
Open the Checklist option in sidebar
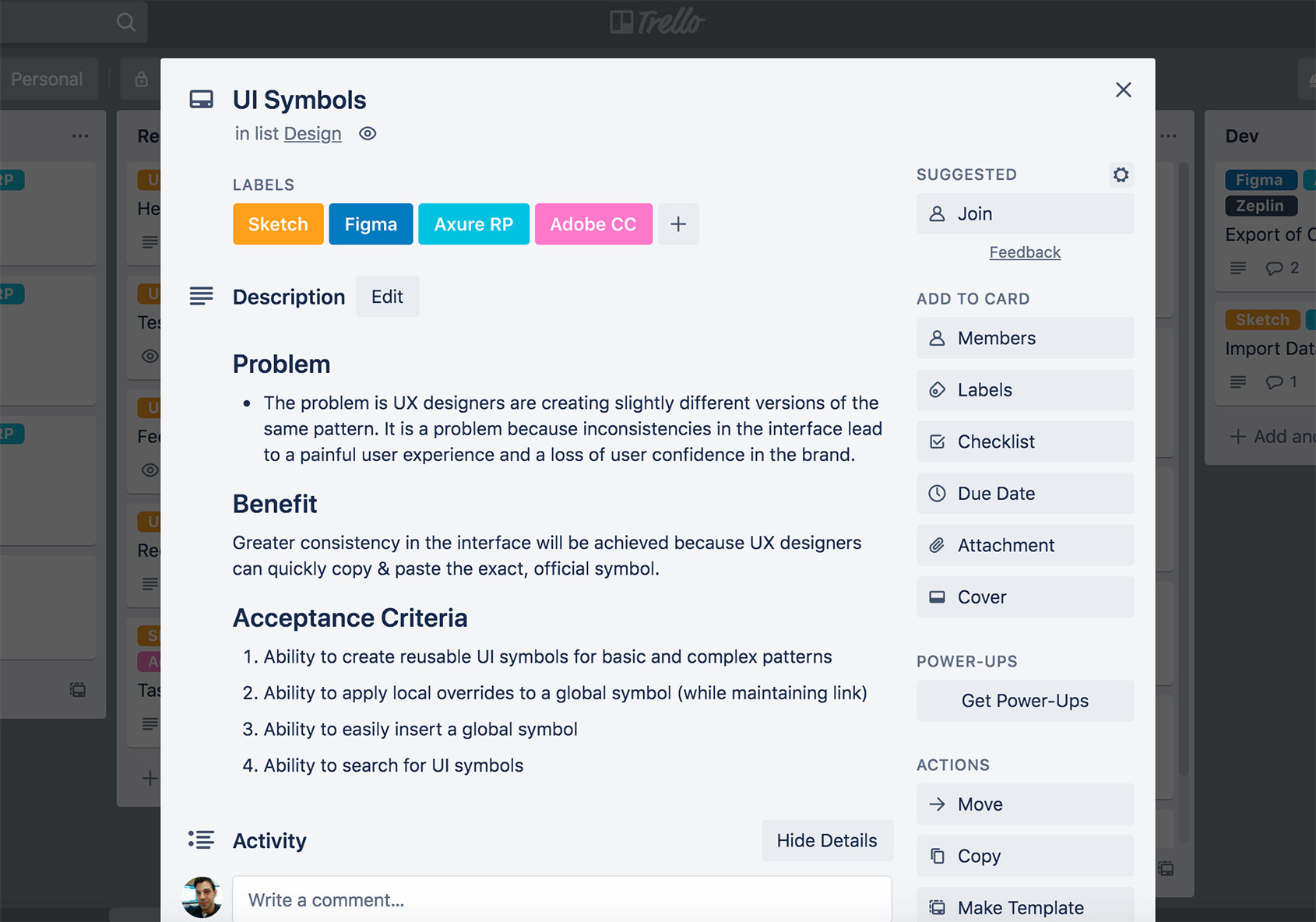pos(1025,442)
